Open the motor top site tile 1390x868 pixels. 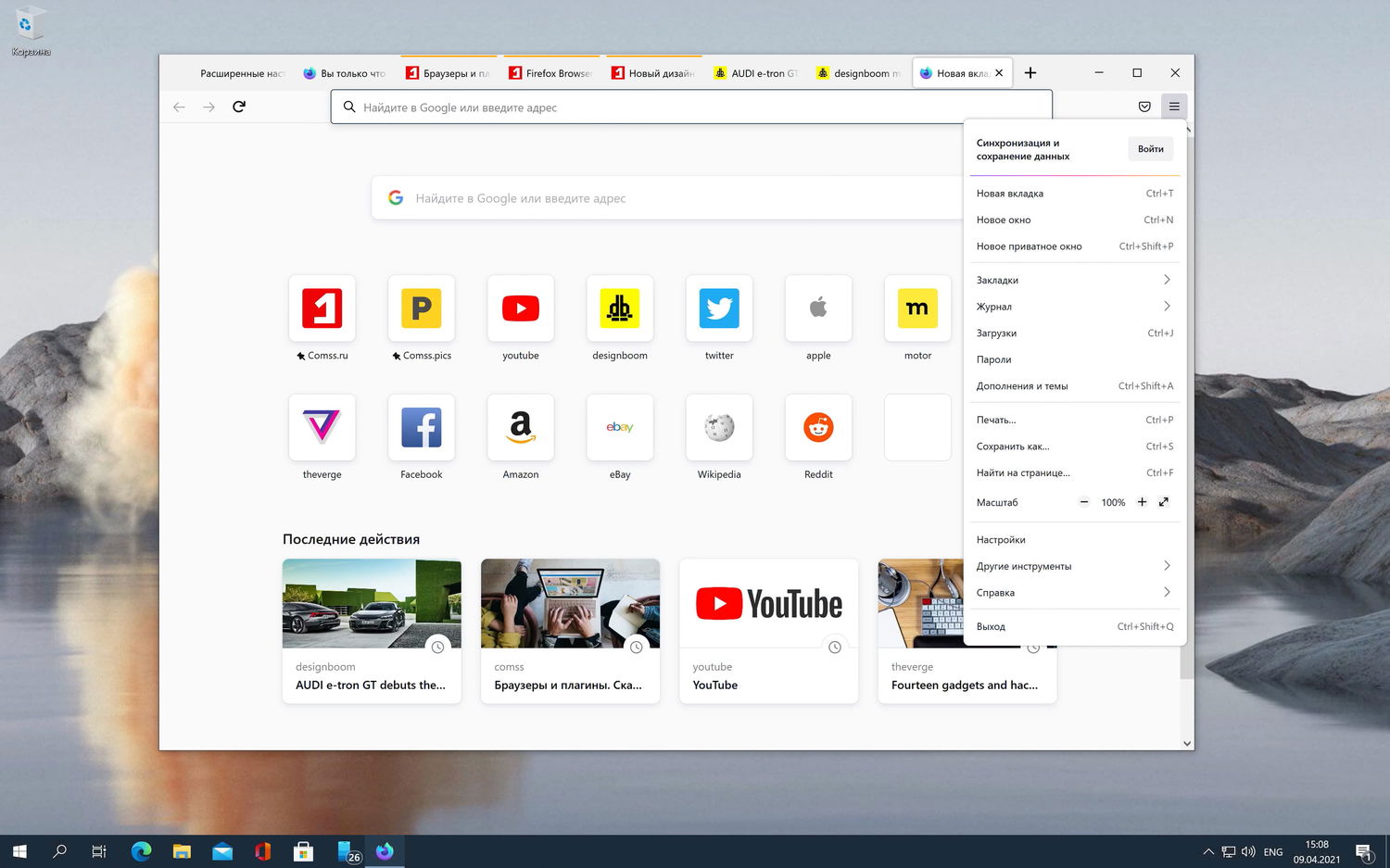917,308
